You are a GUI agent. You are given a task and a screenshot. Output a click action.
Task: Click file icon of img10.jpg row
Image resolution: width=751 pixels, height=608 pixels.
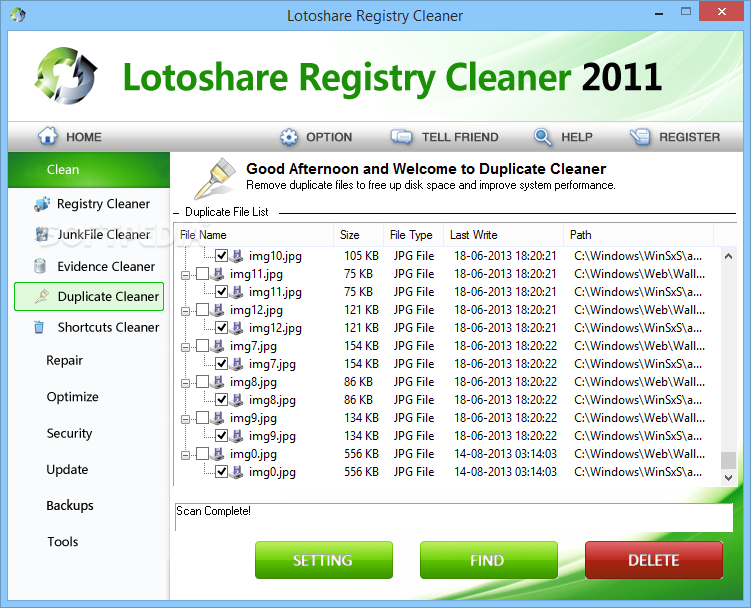[237, 255]
